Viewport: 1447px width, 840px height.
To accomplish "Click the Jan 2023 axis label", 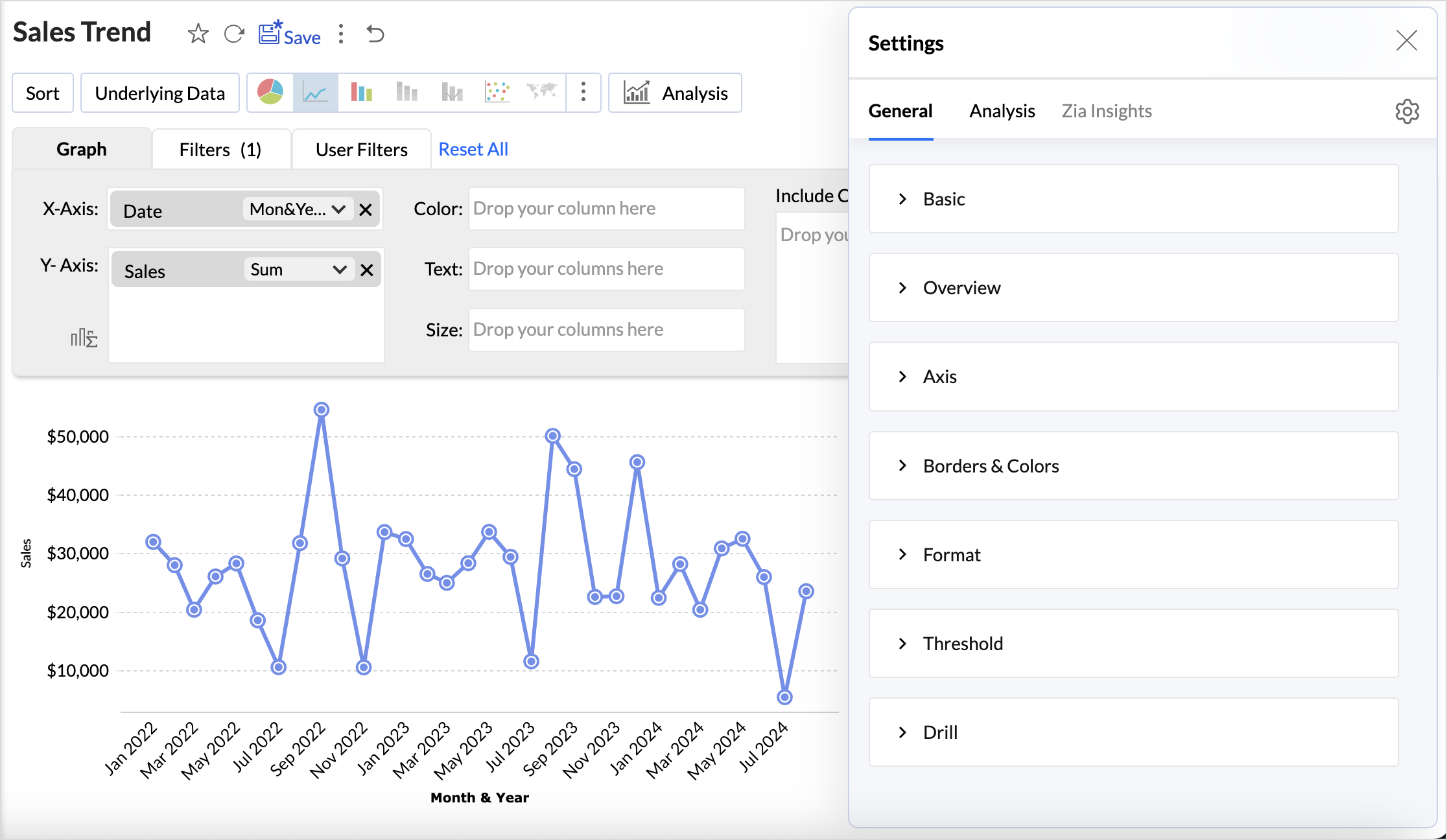I will click(x=384, y=748).
